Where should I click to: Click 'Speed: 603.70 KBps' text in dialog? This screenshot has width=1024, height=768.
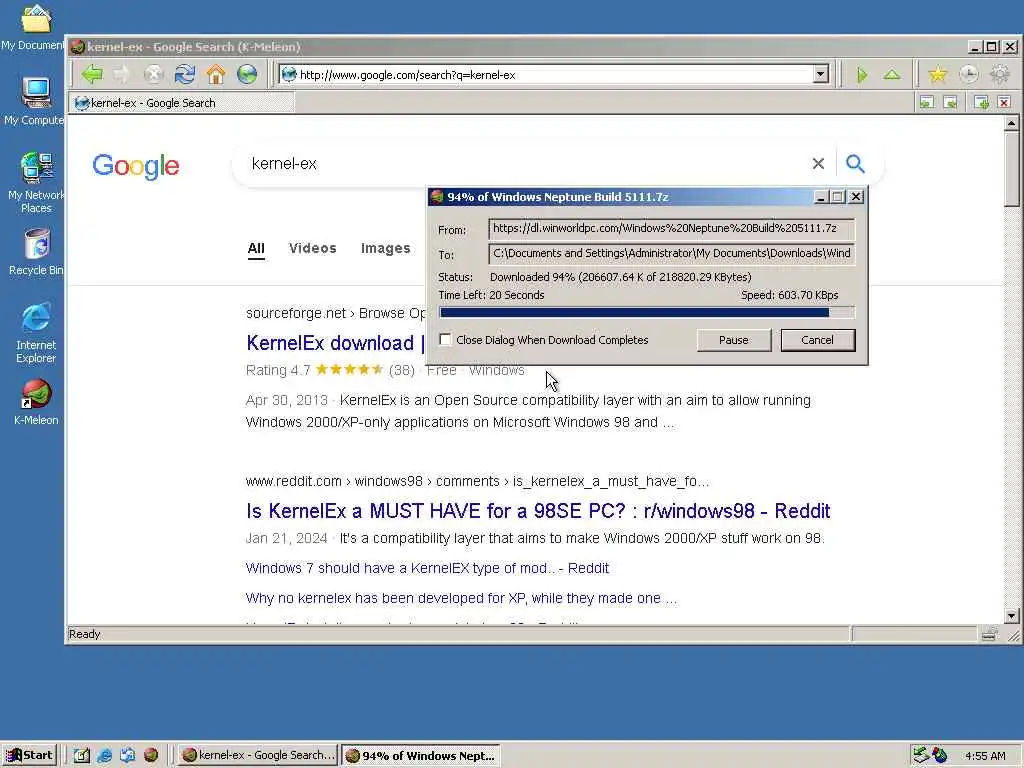coord(790,295)
